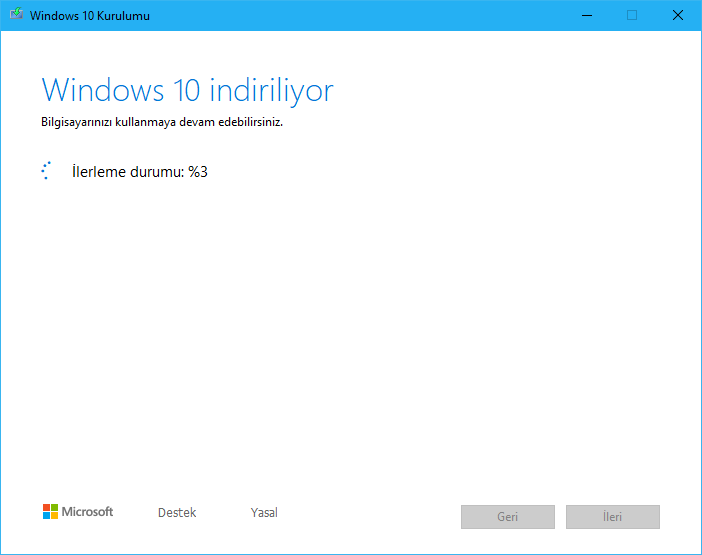Click the 'Windows 10 indiriliyor' heading

pyautogui.click(x=187, y=90)
